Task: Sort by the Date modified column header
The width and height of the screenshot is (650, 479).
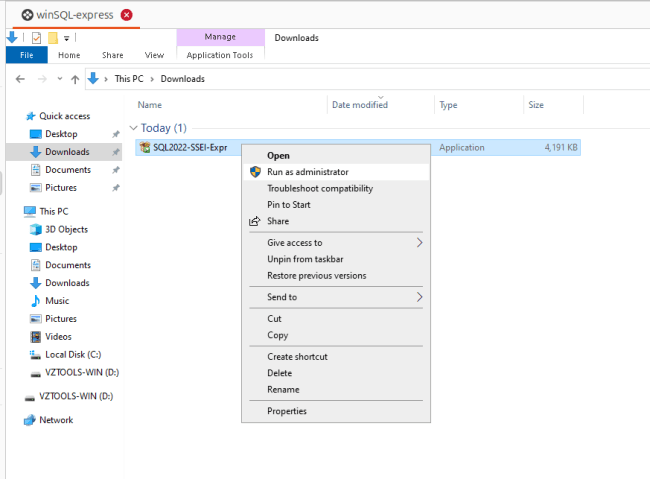Action: tap(360, 105)
